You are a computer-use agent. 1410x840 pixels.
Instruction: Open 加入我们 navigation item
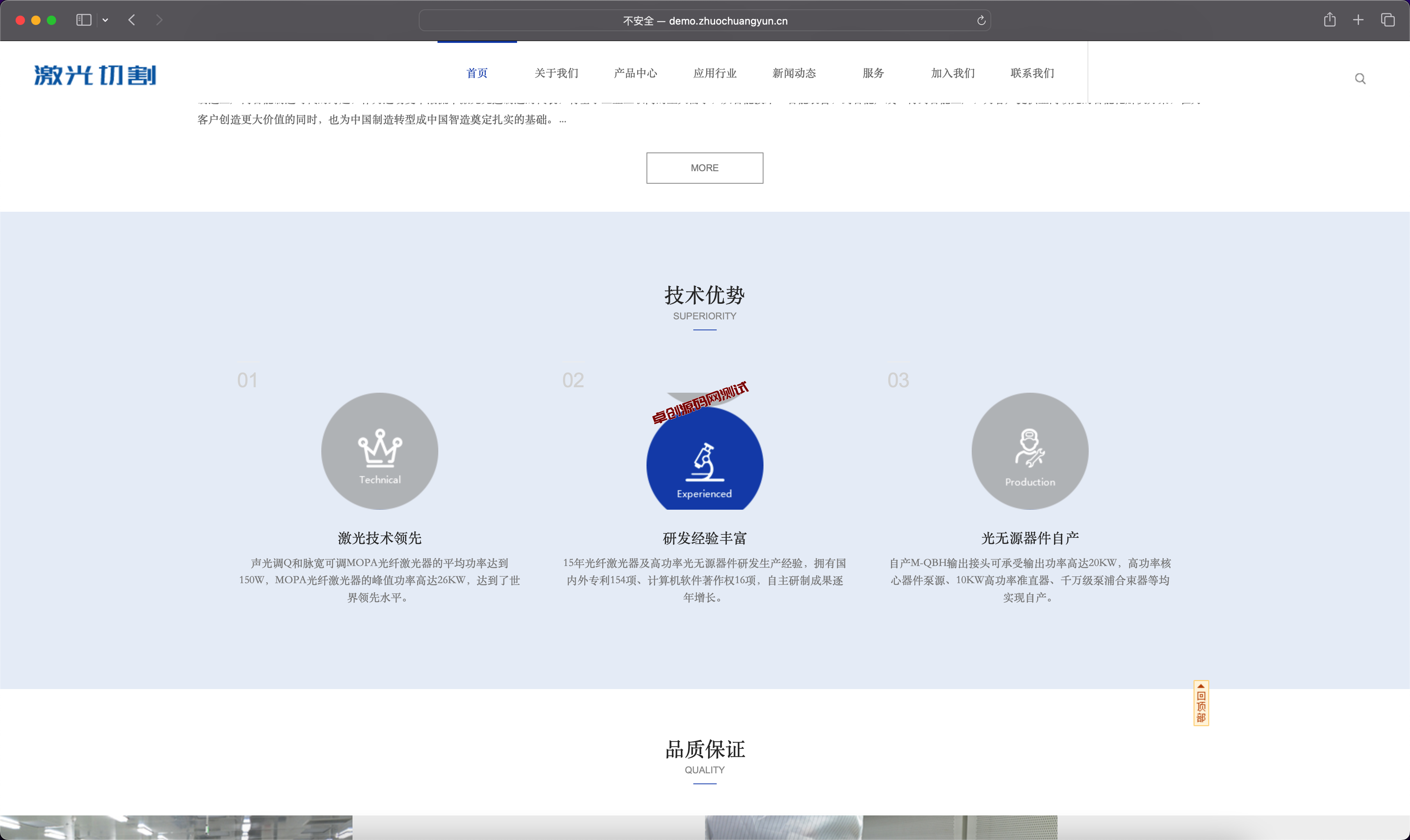point(953,73)
